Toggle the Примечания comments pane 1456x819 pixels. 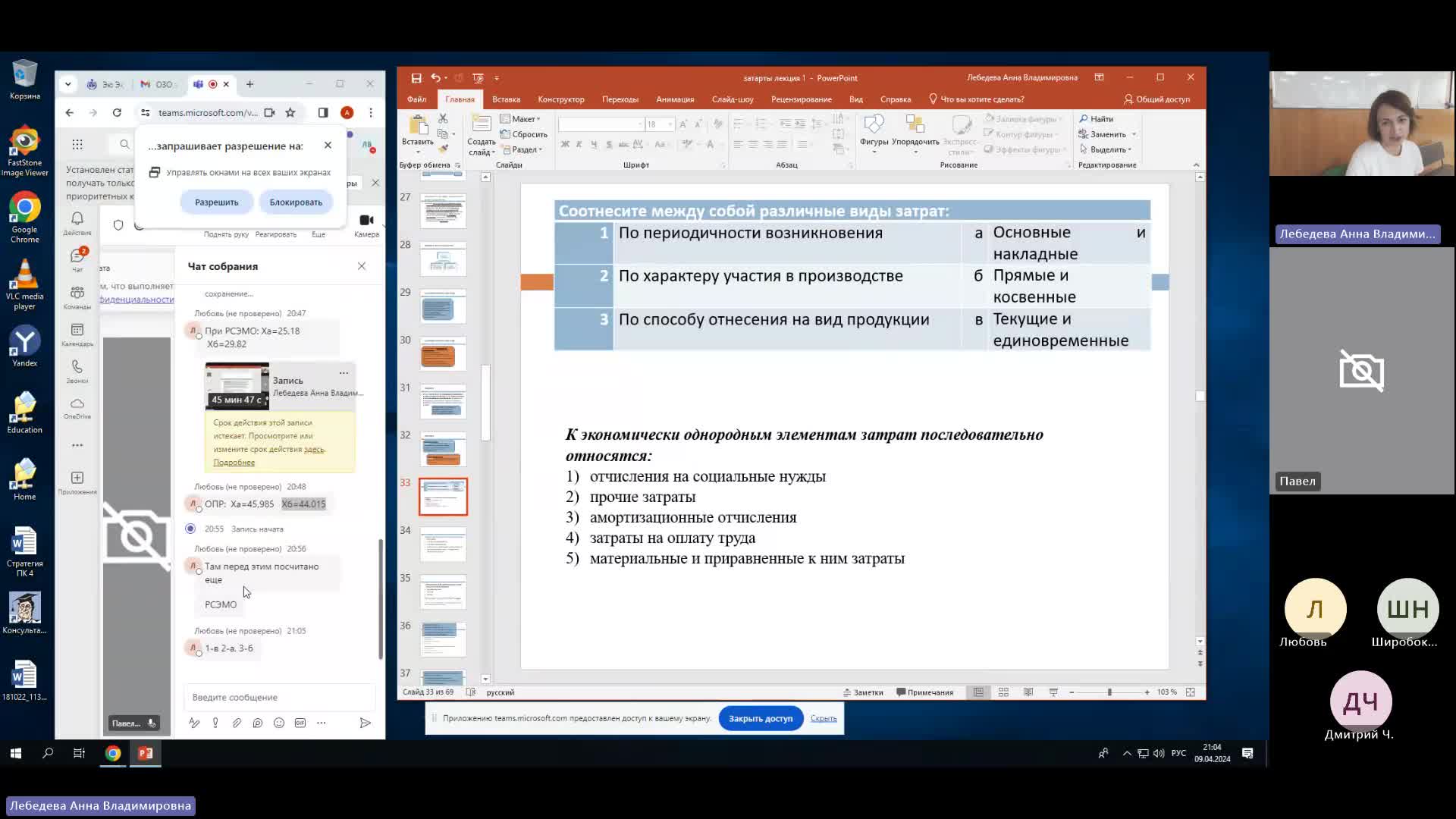tap(924, 692)
